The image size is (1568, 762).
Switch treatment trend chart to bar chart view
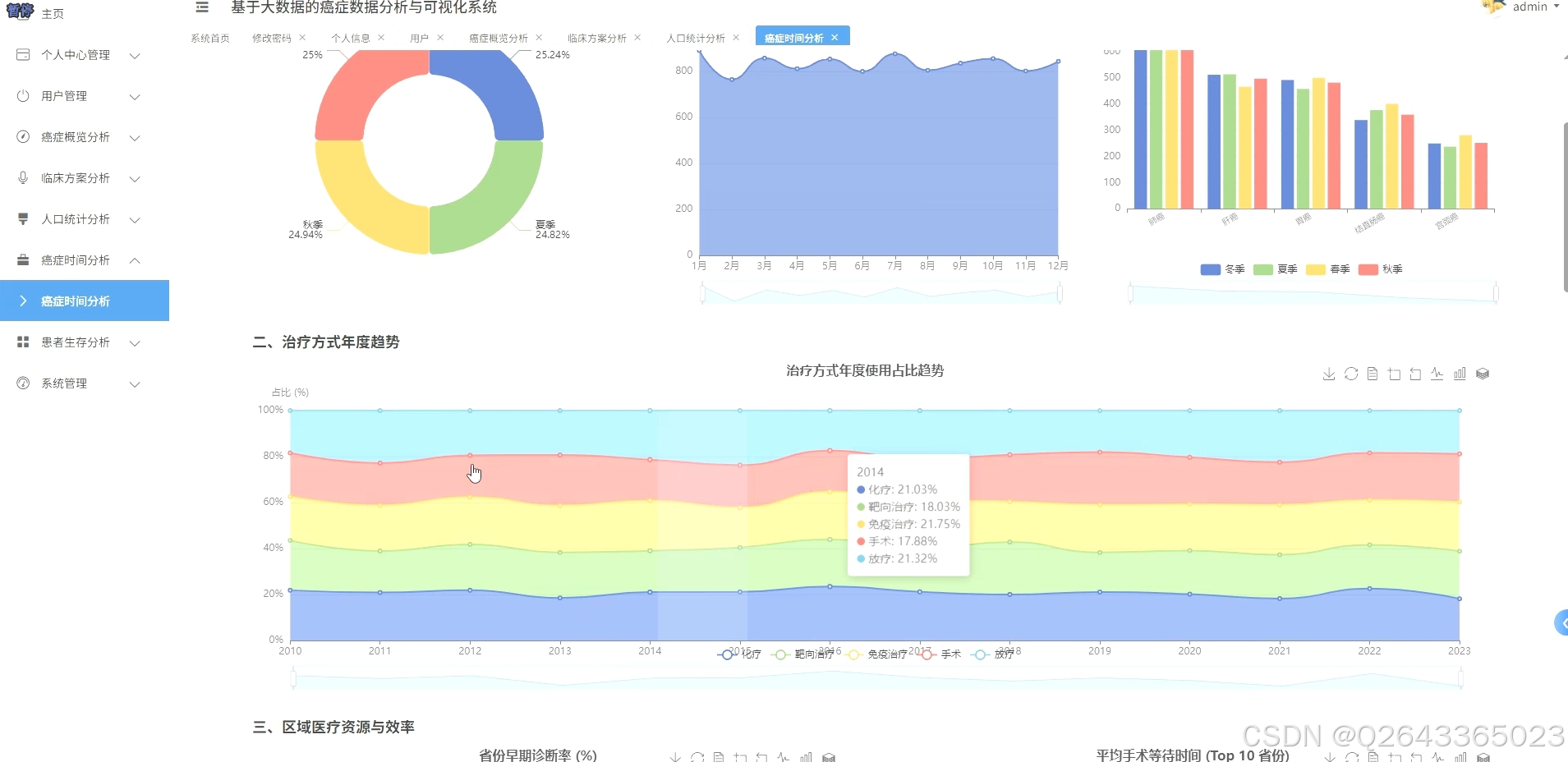click(x=1460, y=374)
